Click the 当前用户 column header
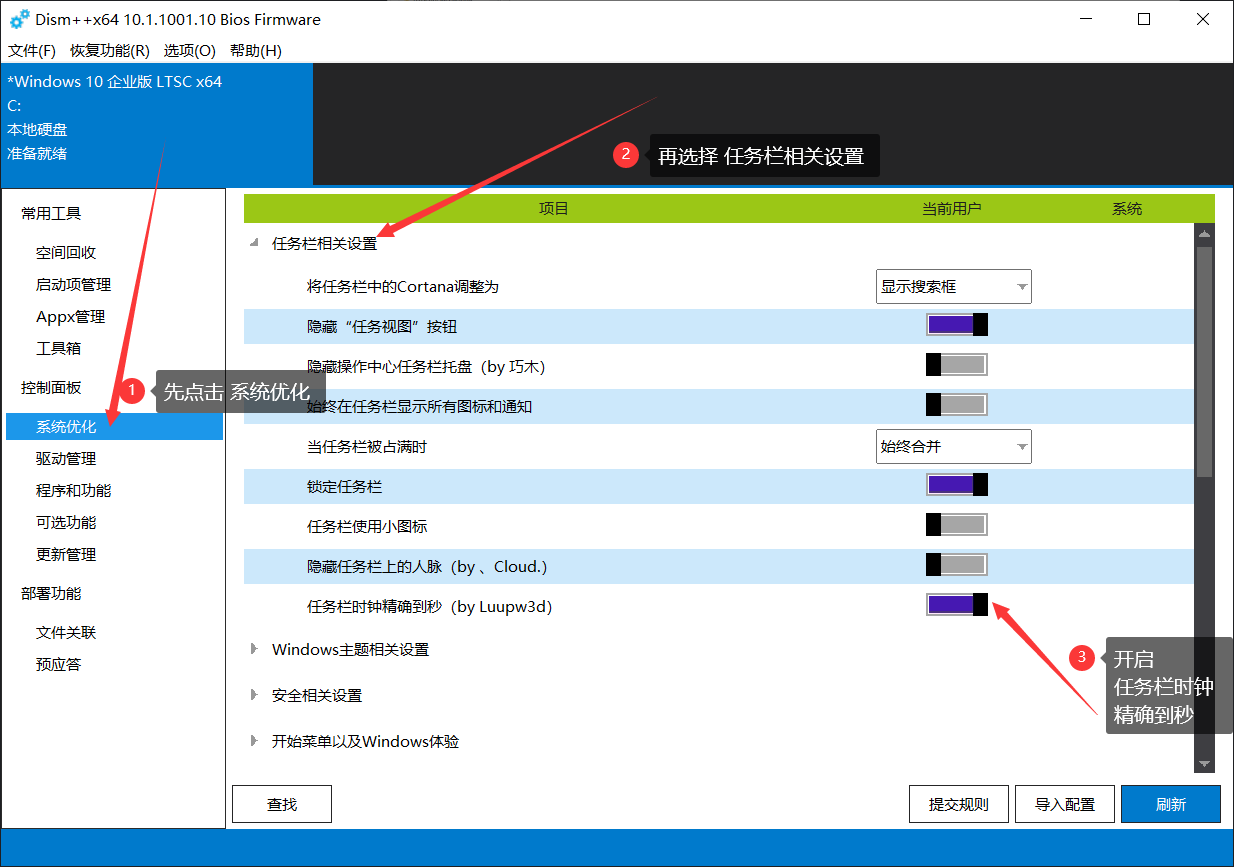 click(951, 209)
